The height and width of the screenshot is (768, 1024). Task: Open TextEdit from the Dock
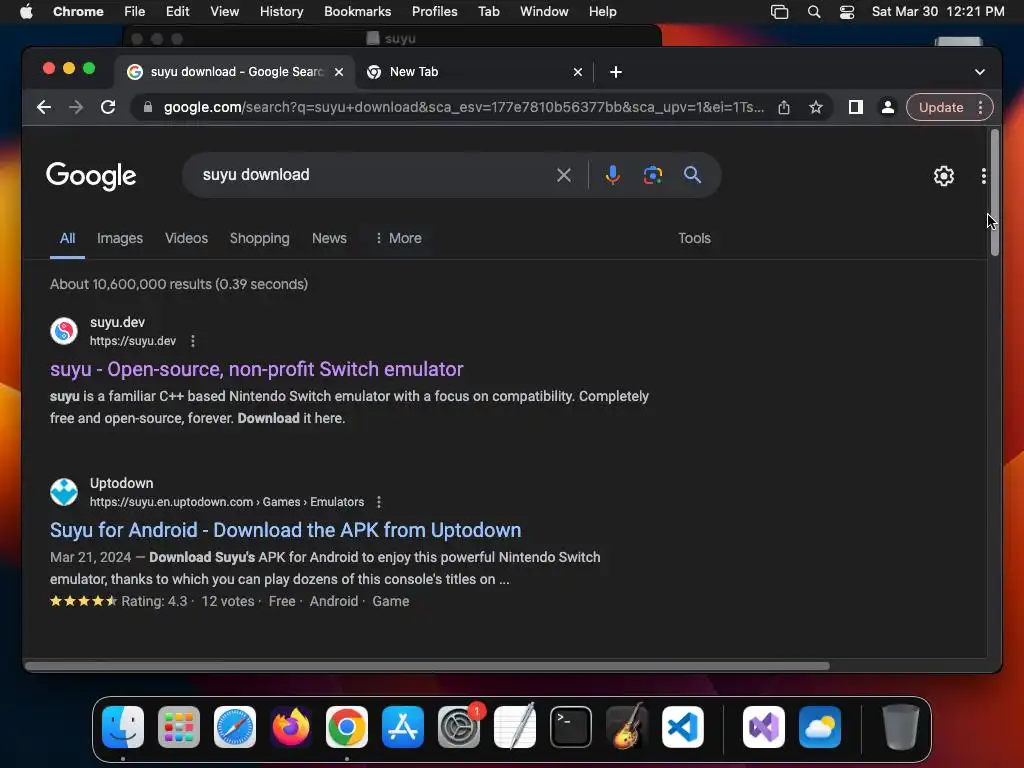tap(515, 726)
